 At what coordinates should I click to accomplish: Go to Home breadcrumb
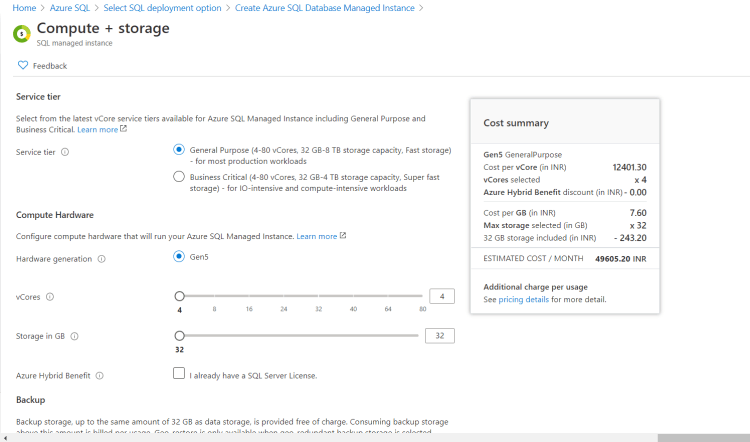24,8
